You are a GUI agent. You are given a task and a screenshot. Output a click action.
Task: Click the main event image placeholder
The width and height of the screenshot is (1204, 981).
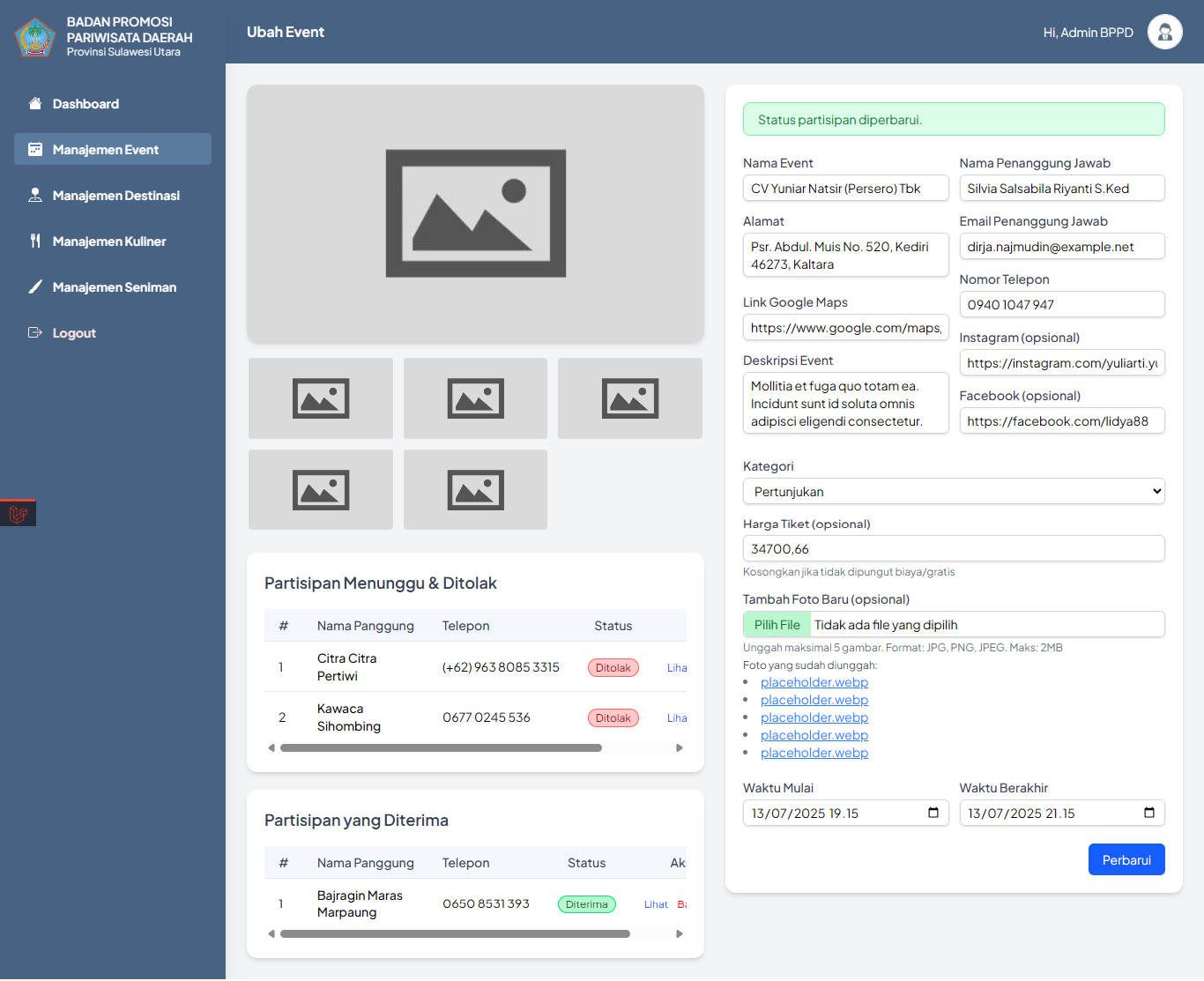[475, 213]
